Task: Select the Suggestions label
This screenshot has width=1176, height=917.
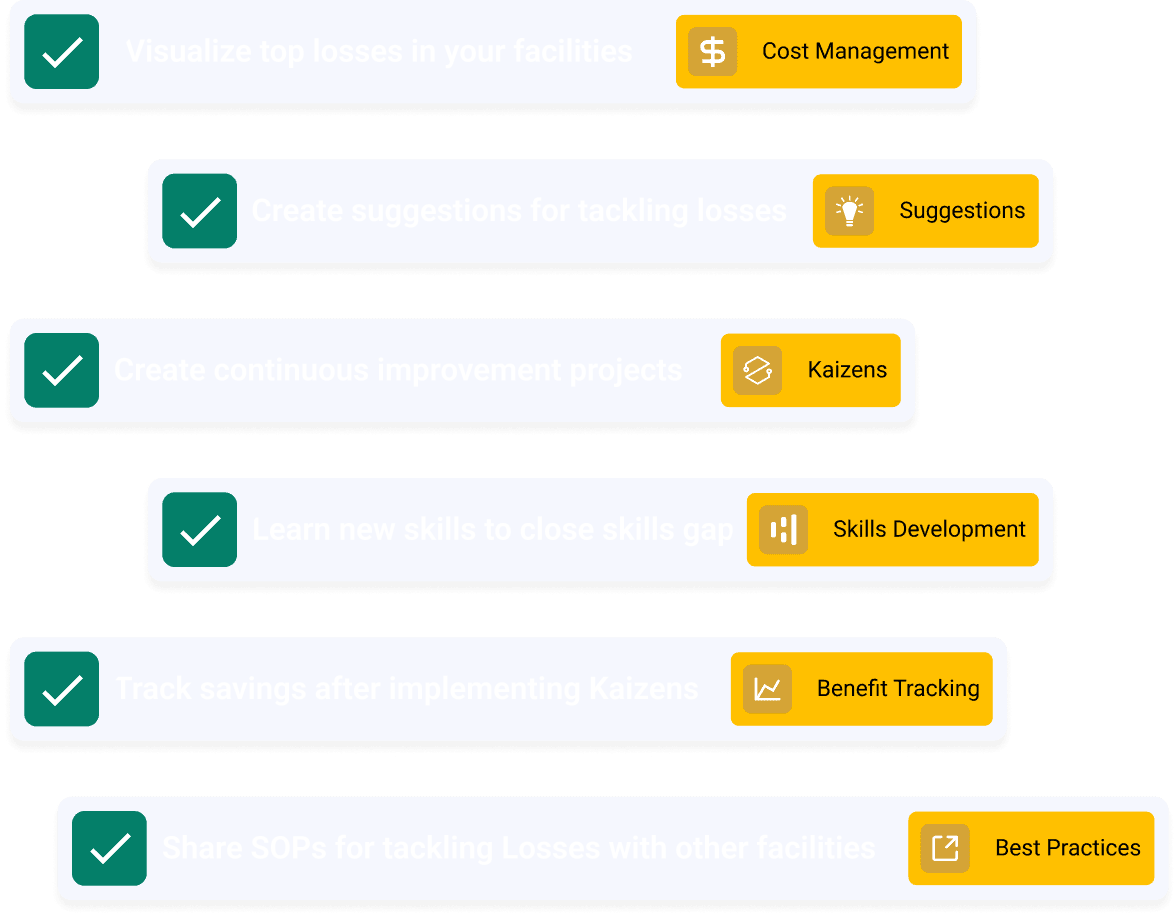Action: [x=962, y=211]
